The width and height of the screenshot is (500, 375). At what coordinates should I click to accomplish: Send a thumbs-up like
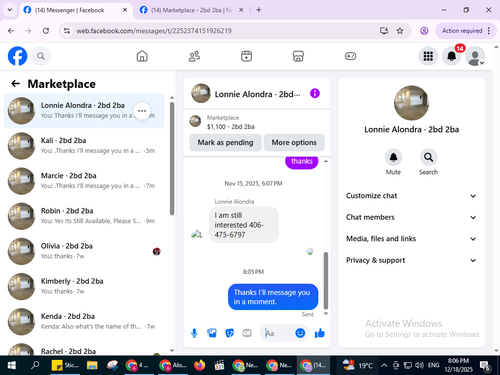pyautogui.click(x=319, y=333)
